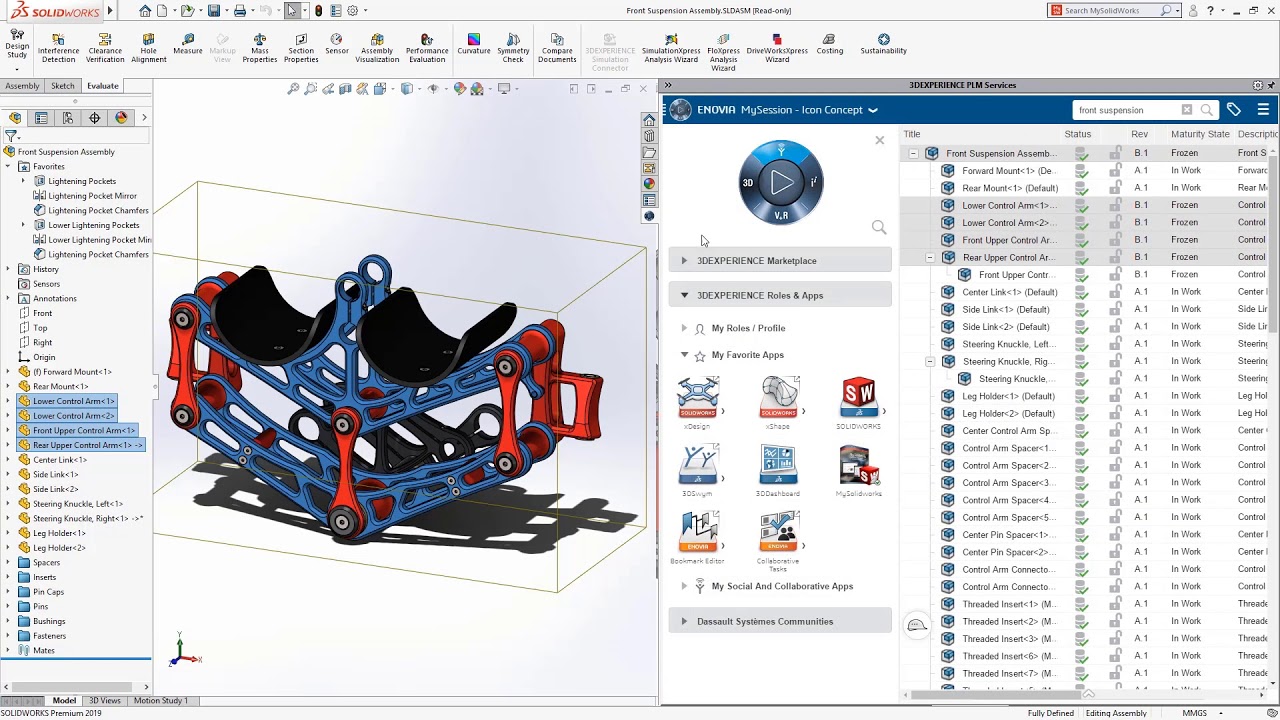The image size is (1280, 720).
Task: Select the Evaluate tab
Action: 103,86
